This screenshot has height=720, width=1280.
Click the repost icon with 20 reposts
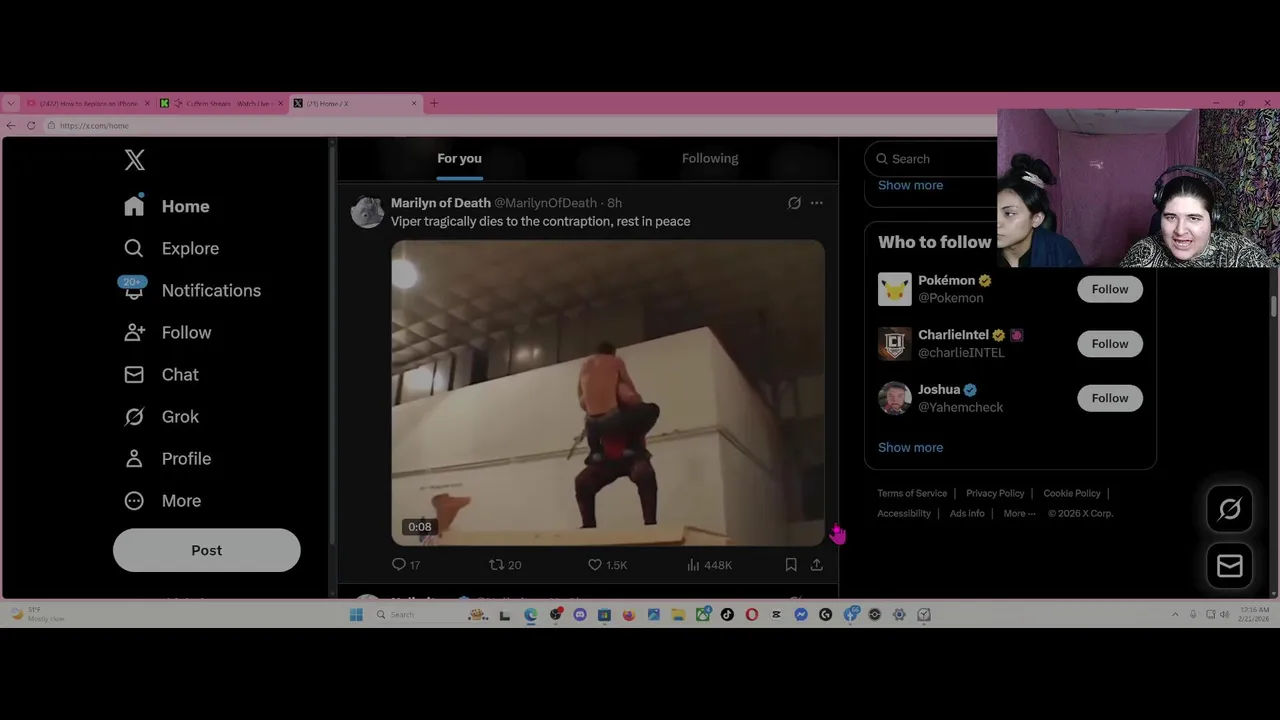pos(504,565)
